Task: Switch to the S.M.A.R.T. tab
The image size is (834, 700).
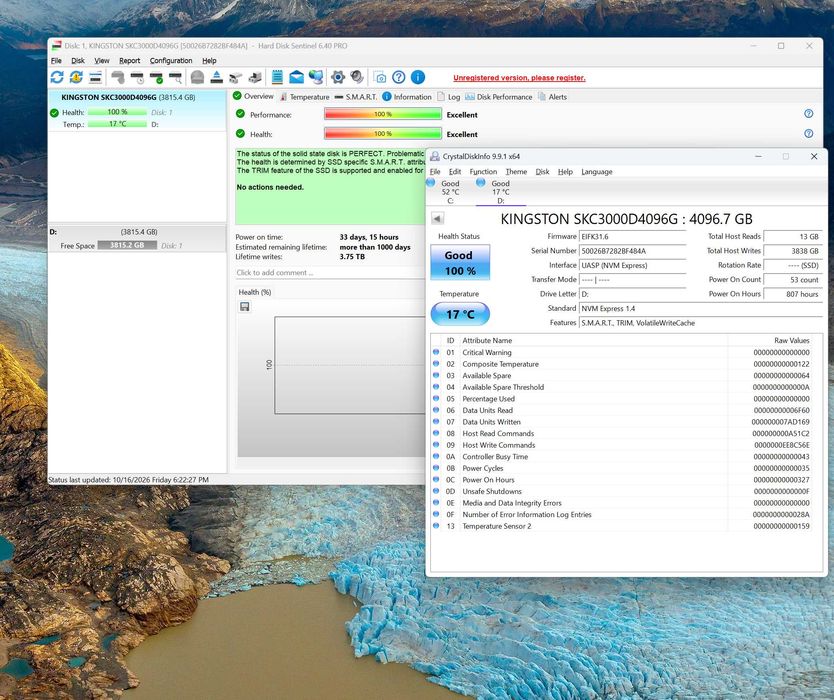Action: pyautogui.click(x=355, y=97)
